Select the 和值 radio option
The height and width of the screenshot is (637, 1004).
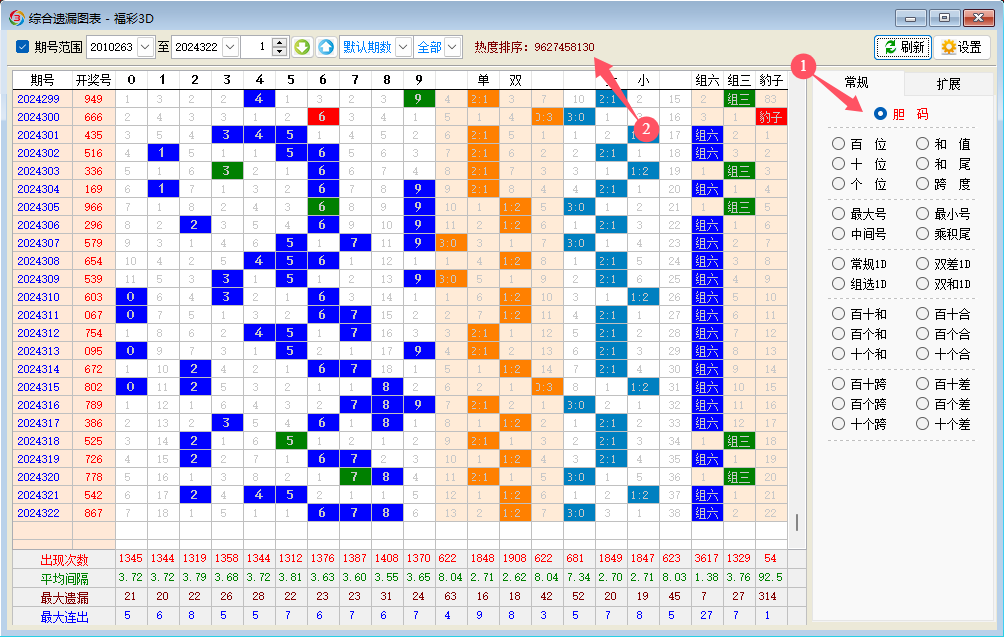tap(922, 144)
